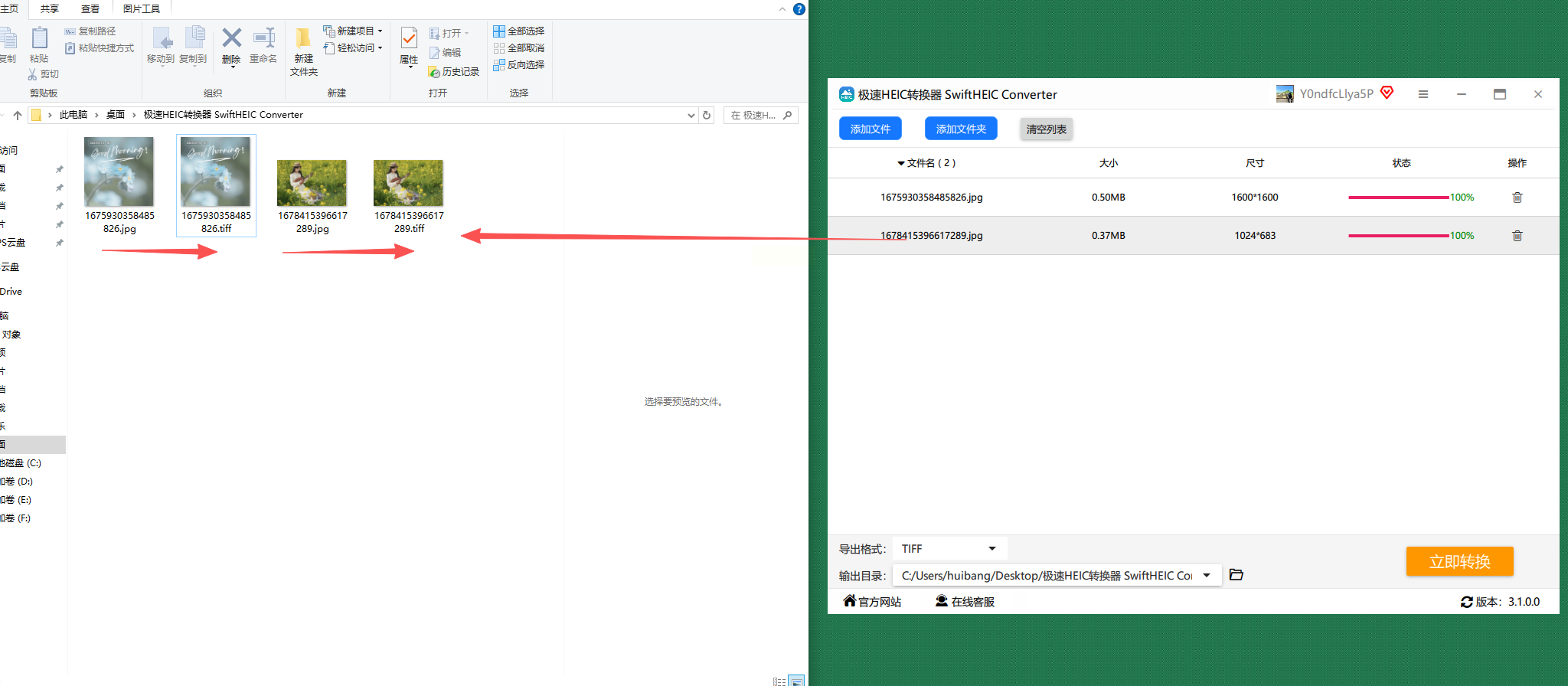The image size is (1568, 686).
Task: Click the Add folder (添加文件夹) button
Action: tap(961, 129)
